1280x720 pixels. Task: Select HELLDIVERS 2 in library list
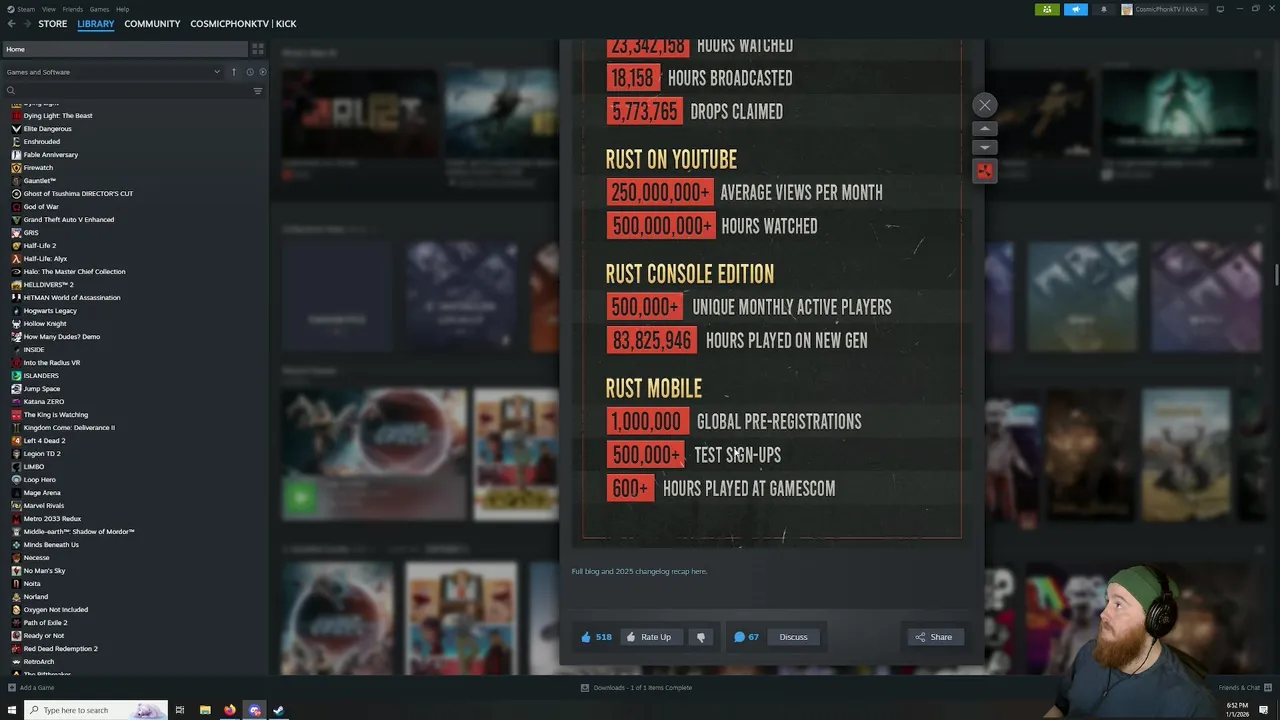[48, 285]
